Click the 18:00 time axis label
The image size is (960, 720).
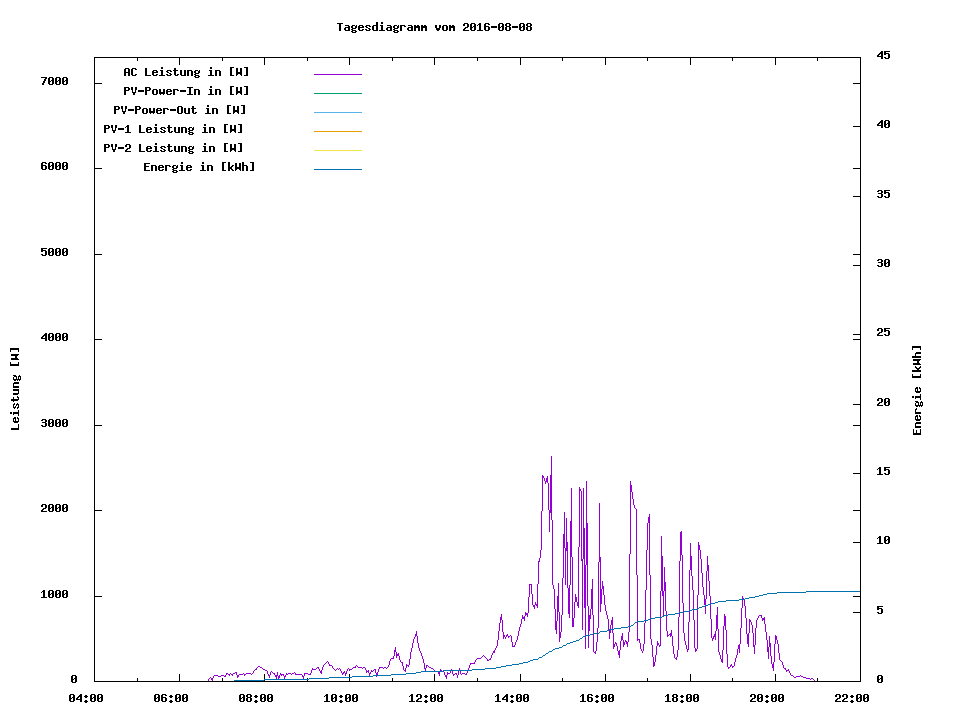pos(682,698)
